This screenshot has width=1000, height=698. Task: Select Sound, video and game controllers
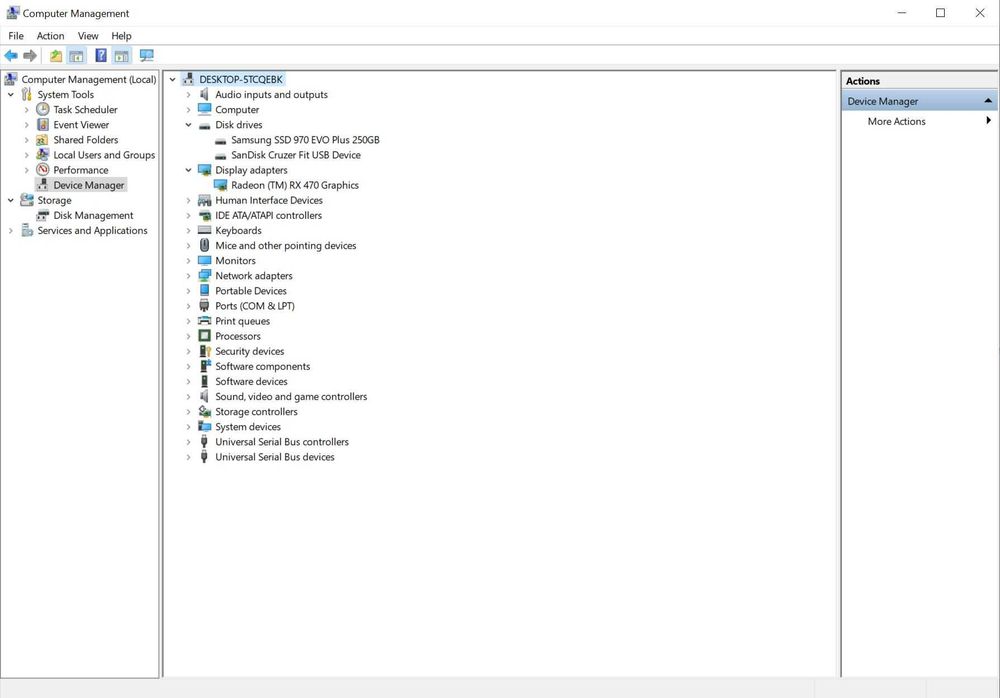(291, 397)
